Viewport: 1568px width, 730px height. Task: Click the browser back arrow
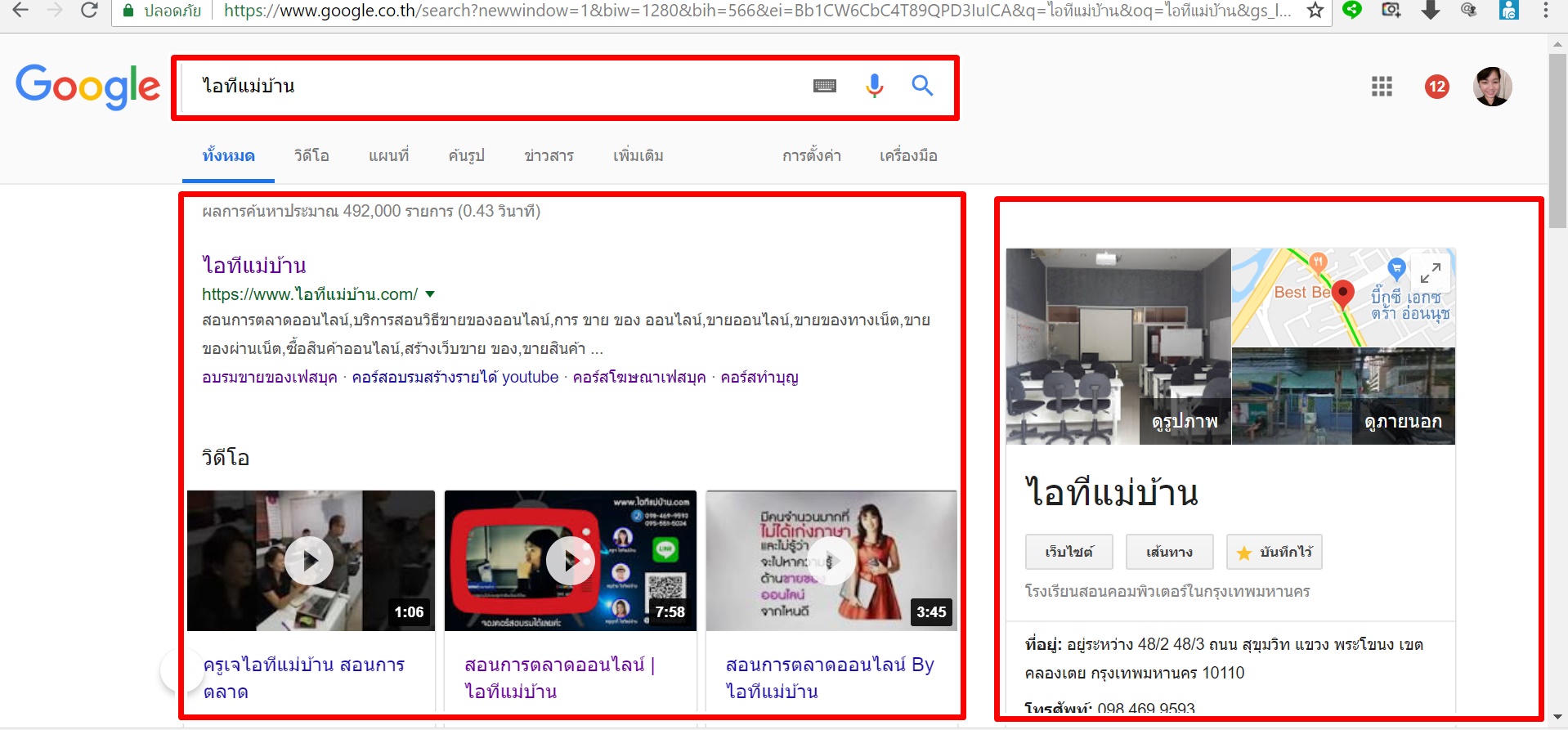tap(20, 11)
